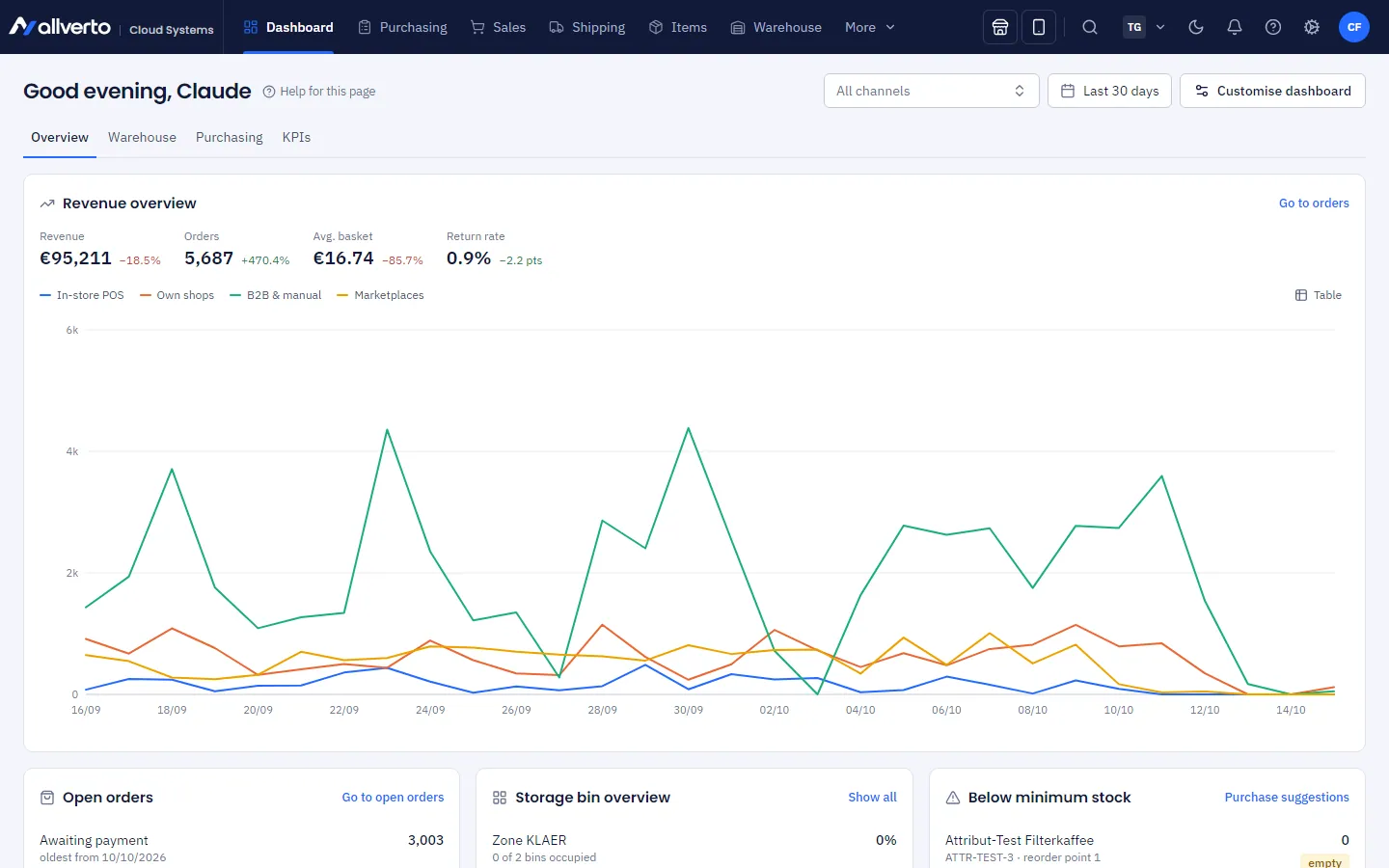Click the Orders 5,687 figure
This screenshot has height=868, width=1389.
pos(208,258)
